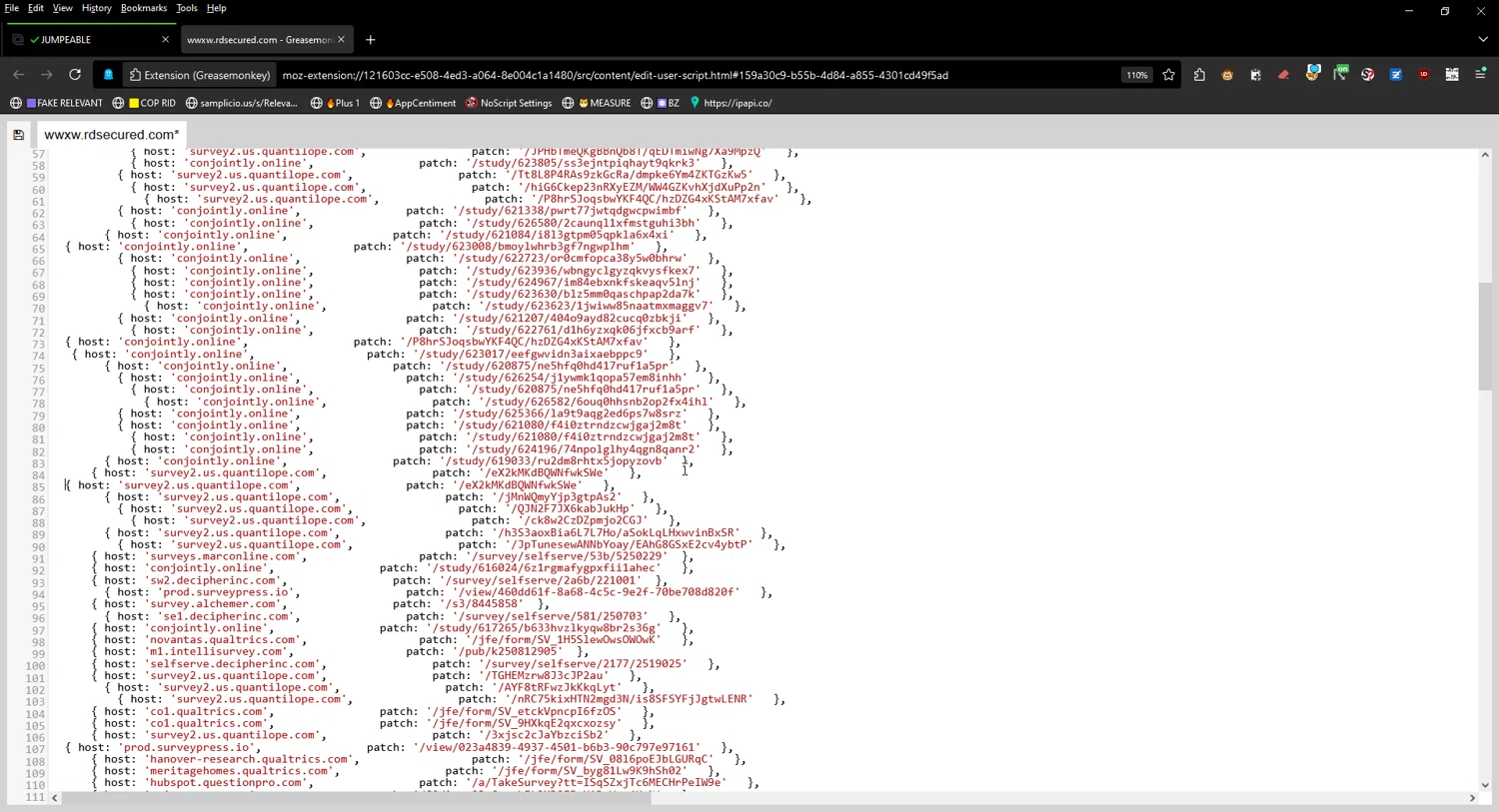
Task: Click the clipboard puzzle extension icon
Action: click(1255, 75)
